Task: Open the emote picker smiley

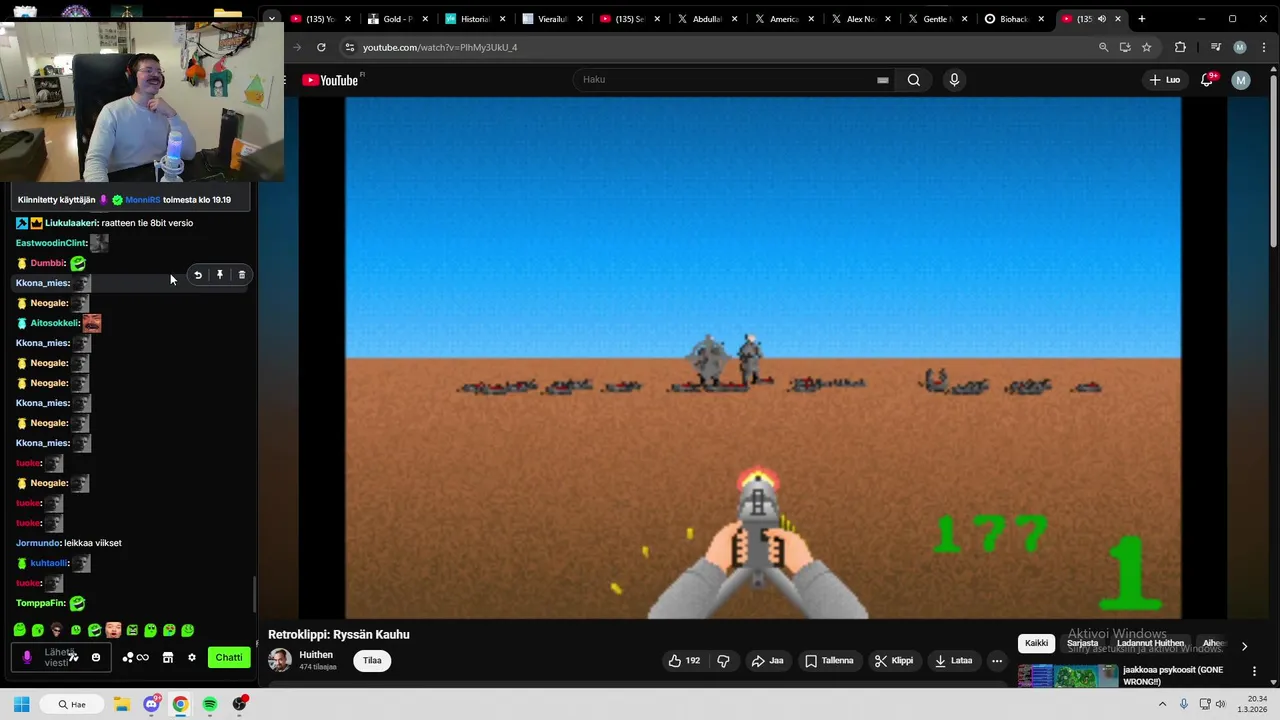Action: point(96,658)
